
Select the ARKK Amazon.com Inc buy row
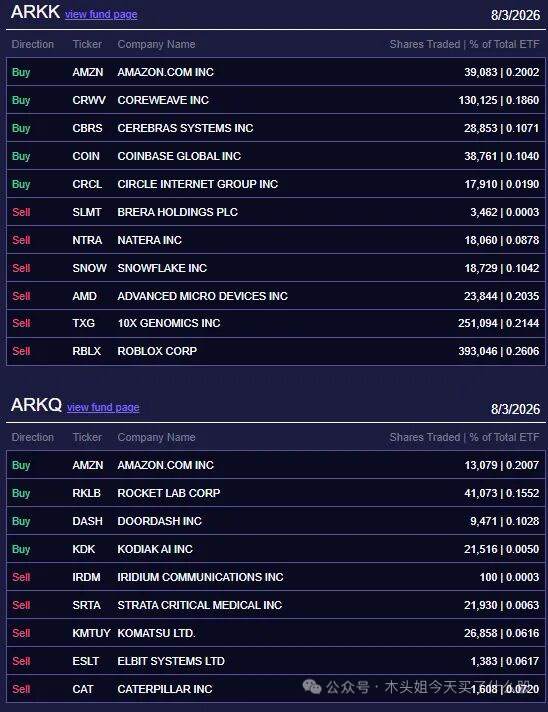coord(276,72)
